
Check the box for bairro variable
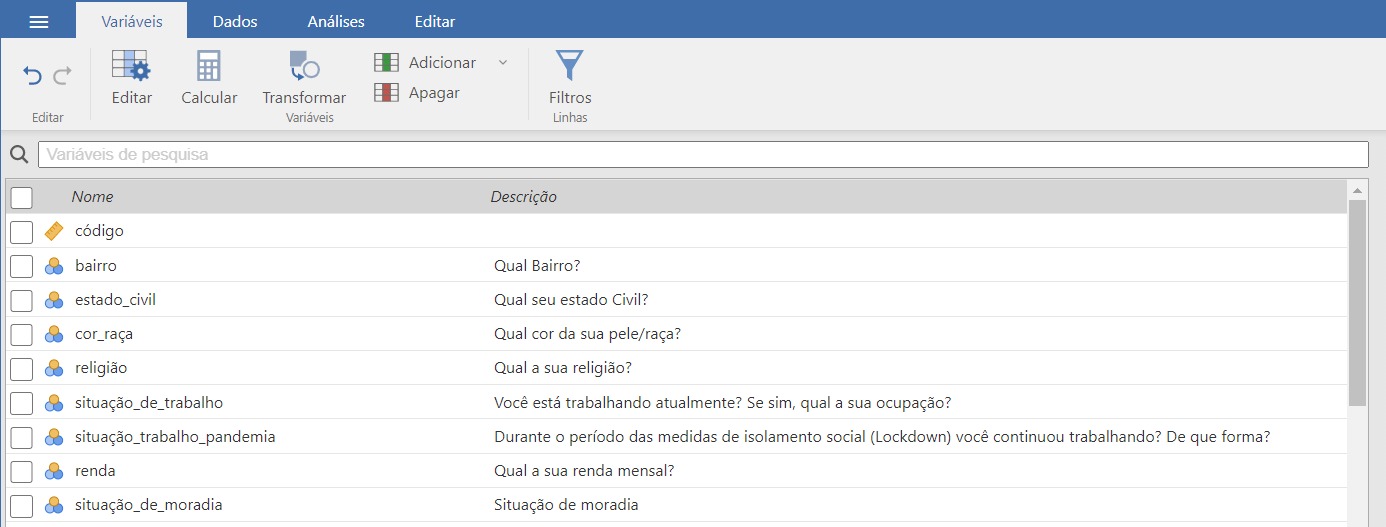(x=22, y=266)
